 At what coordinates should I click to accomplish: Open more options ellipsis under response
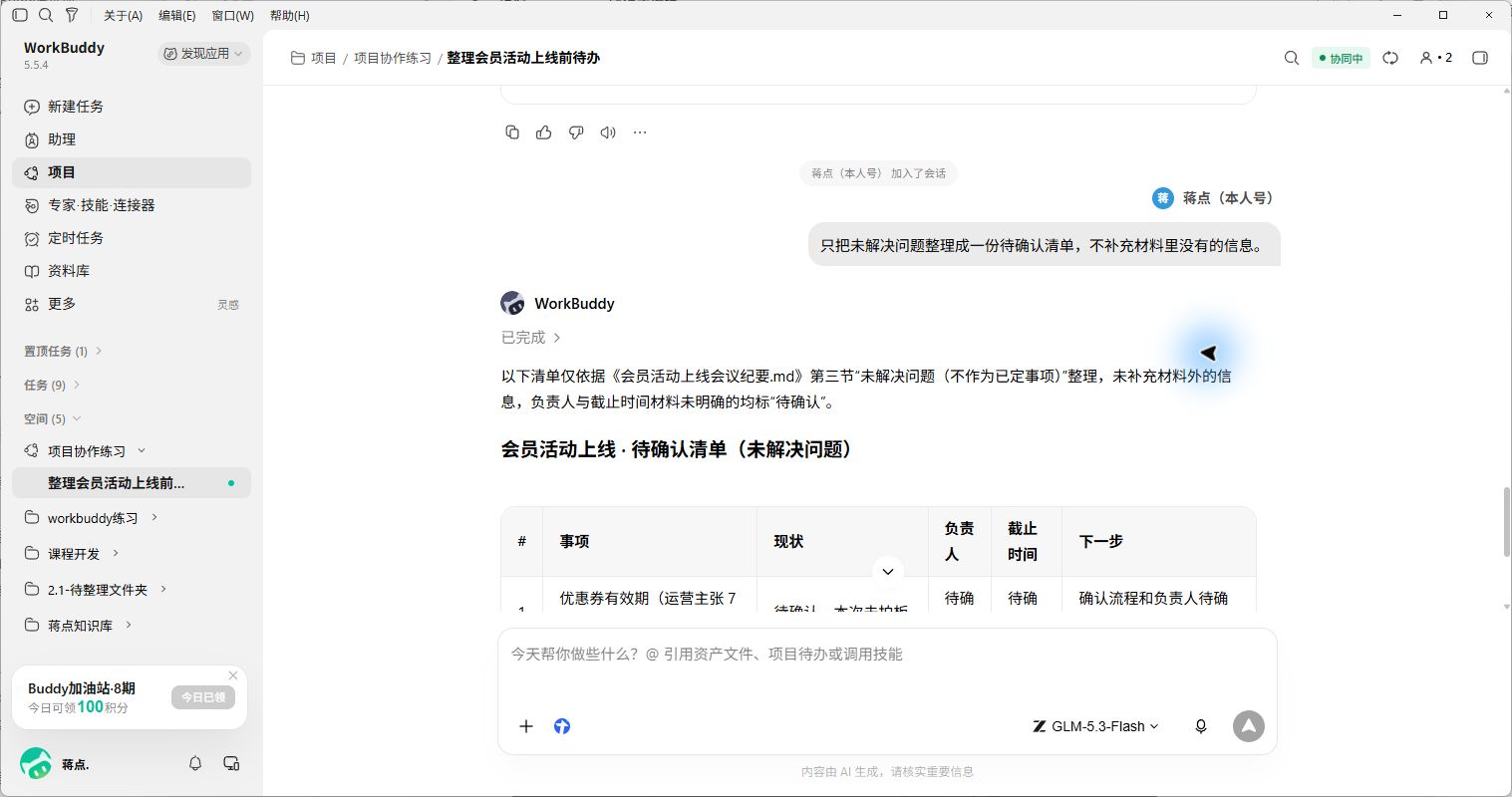click(x=640, y=133)
